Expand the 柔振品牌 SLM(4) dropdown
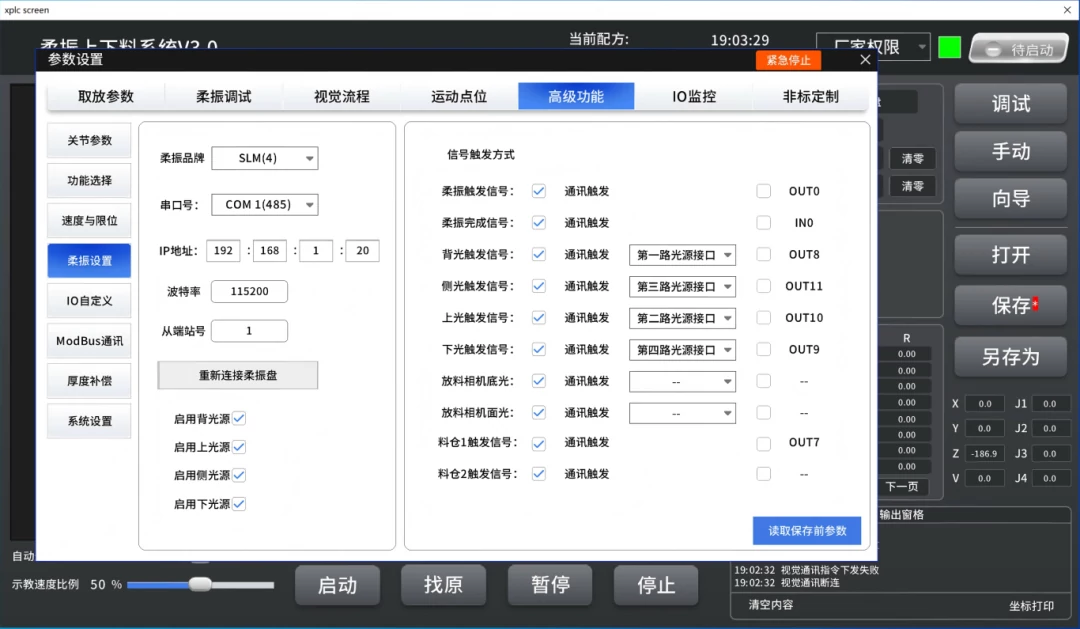This screenshot has height=629, width=1080. [x=265, y=158]
